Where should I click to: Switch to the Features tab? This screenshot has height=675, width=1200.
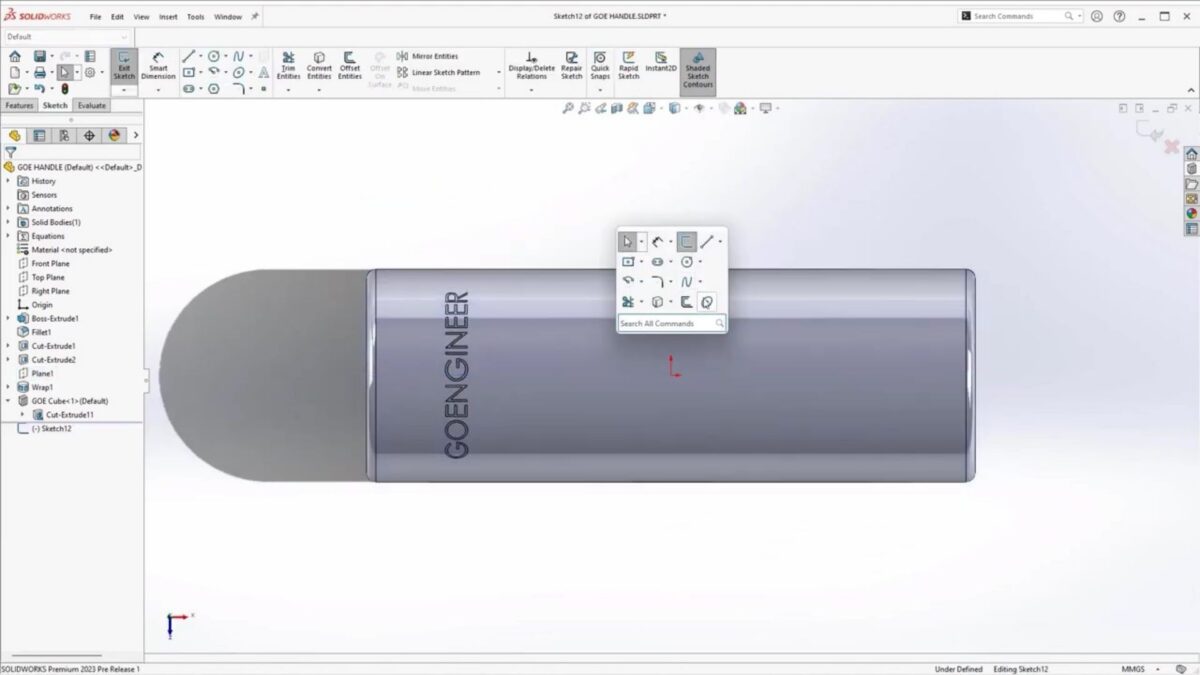19,105
